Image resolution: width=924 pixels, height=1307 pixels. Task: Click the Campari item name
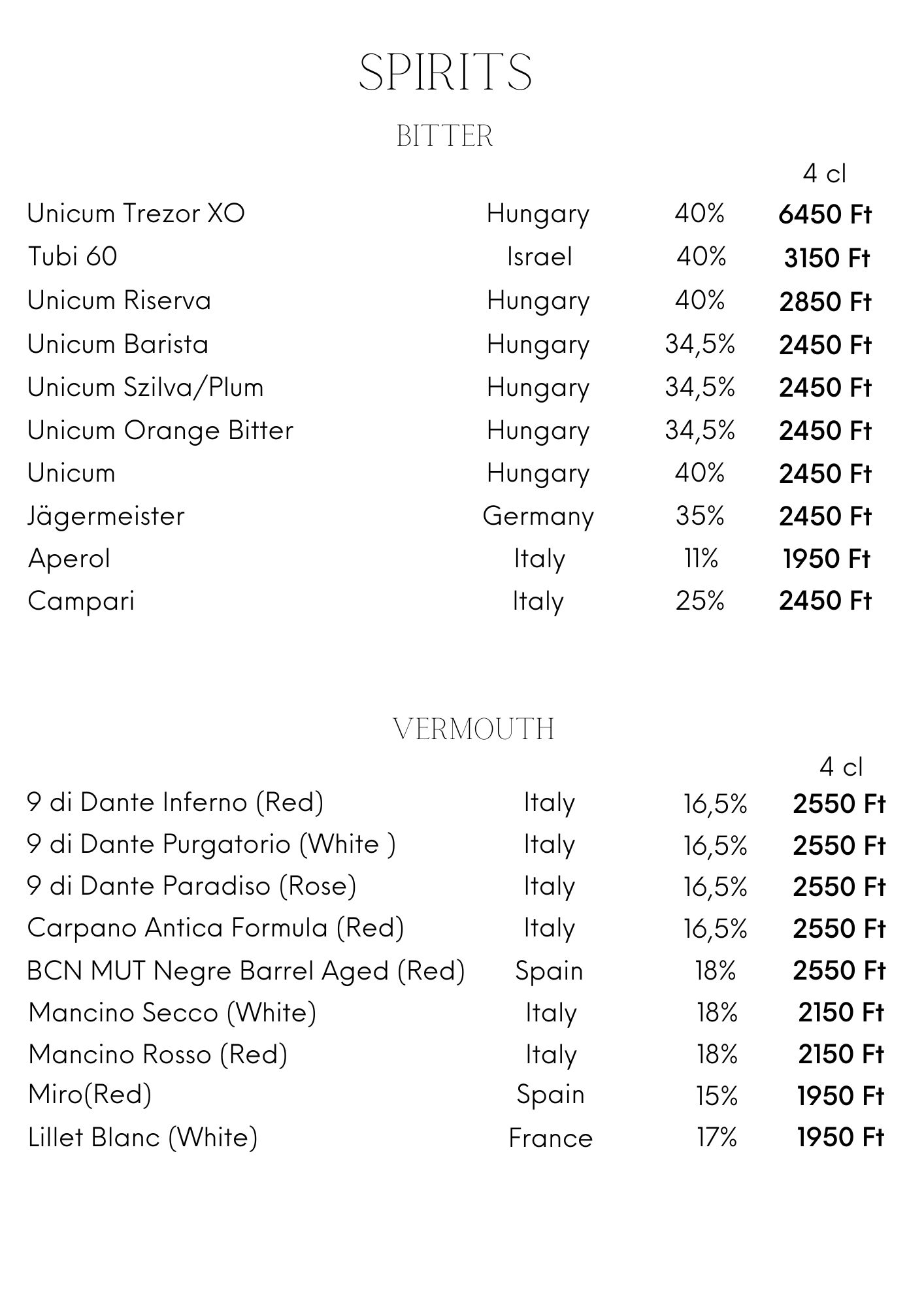[81, 601]
